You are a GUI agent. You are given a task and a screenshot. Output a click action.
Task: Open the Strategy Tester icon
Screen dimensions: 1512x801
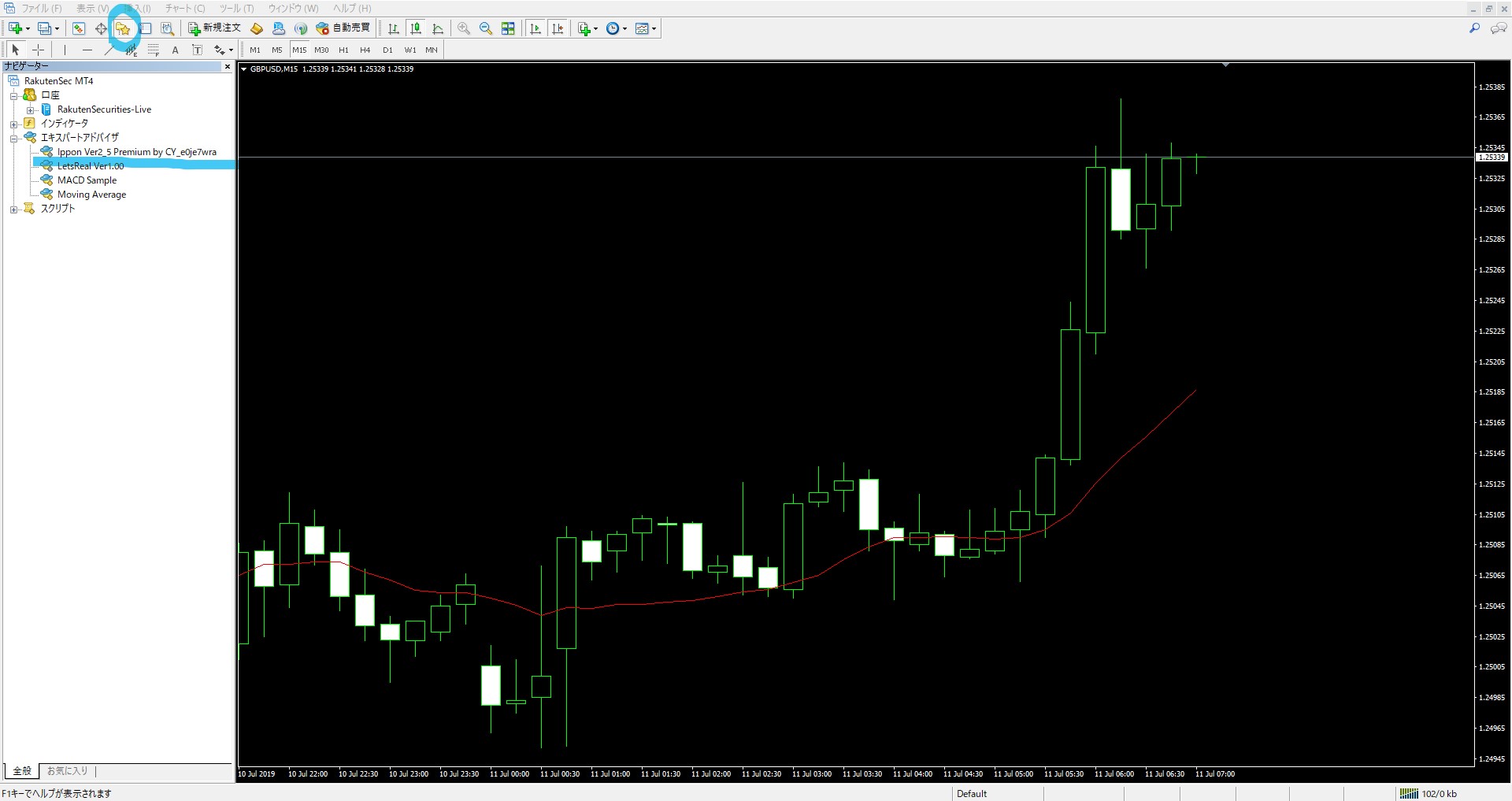click(167, 28)
